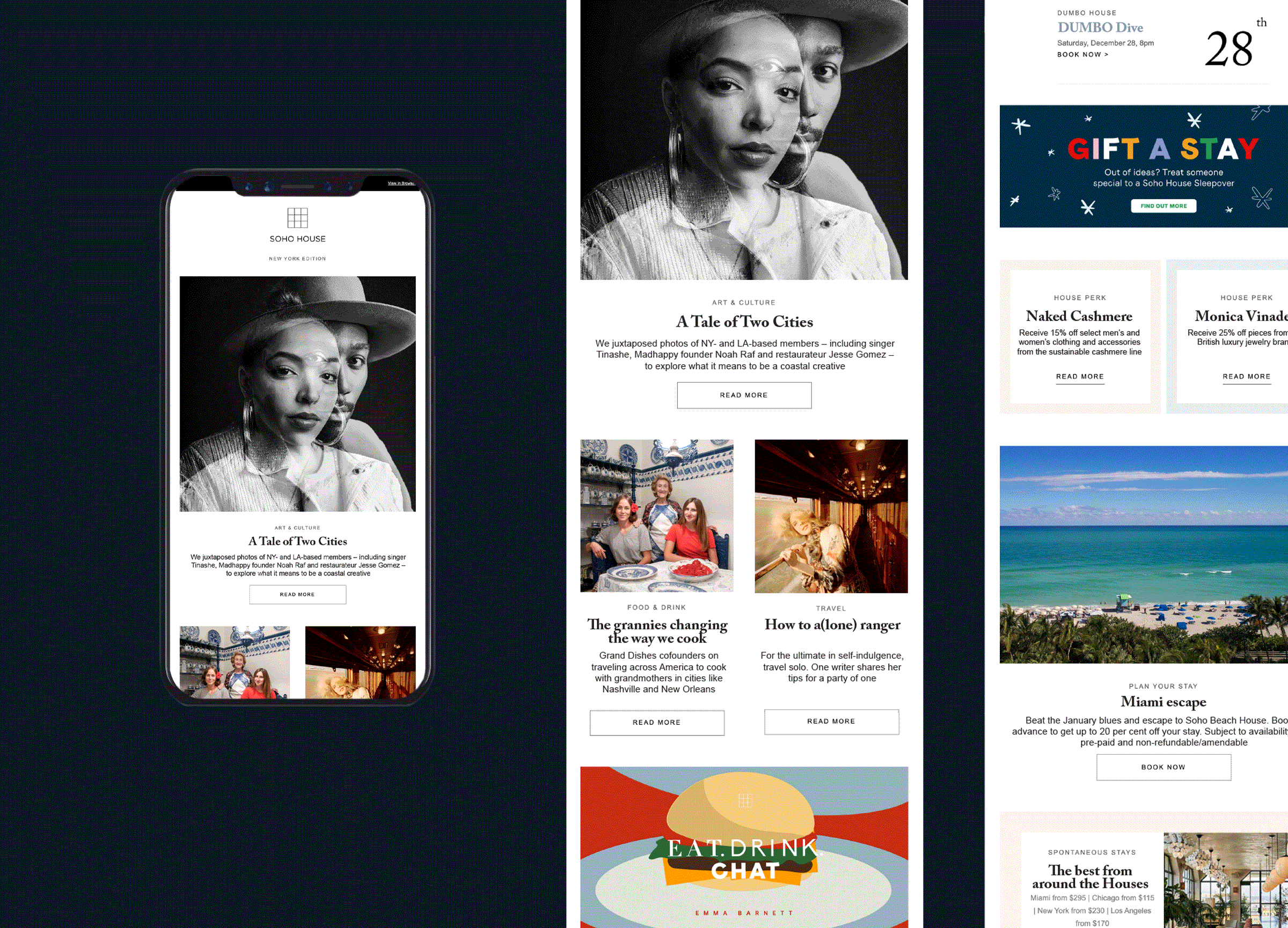
Task: Open the Eat Drink Chat burger illustration
Action: pos(743,846)
